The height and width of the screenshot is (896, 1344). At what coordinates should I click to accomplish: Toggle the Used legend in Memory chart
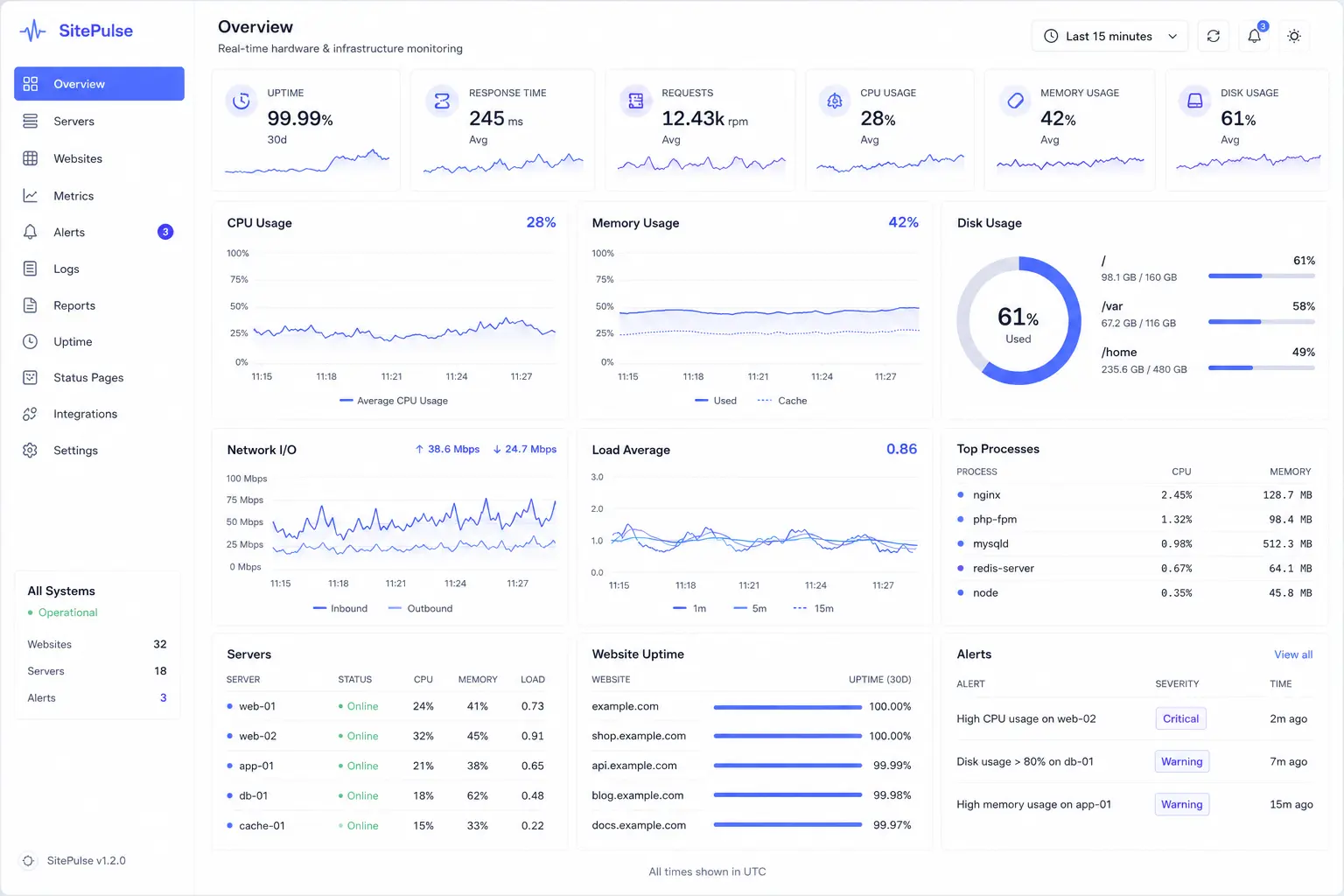tap(716, 401)
